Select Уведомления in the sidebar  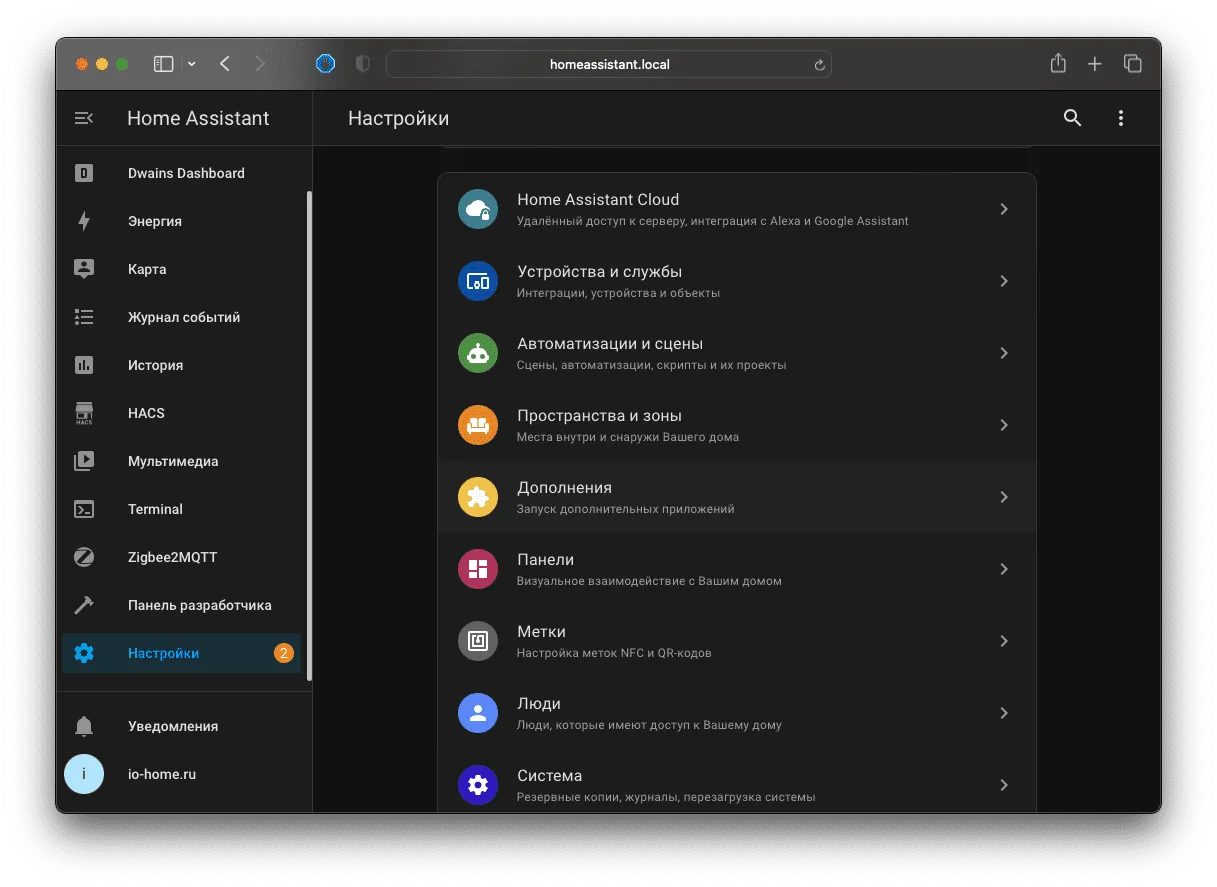pyautogui.click(x=180, y=726)
